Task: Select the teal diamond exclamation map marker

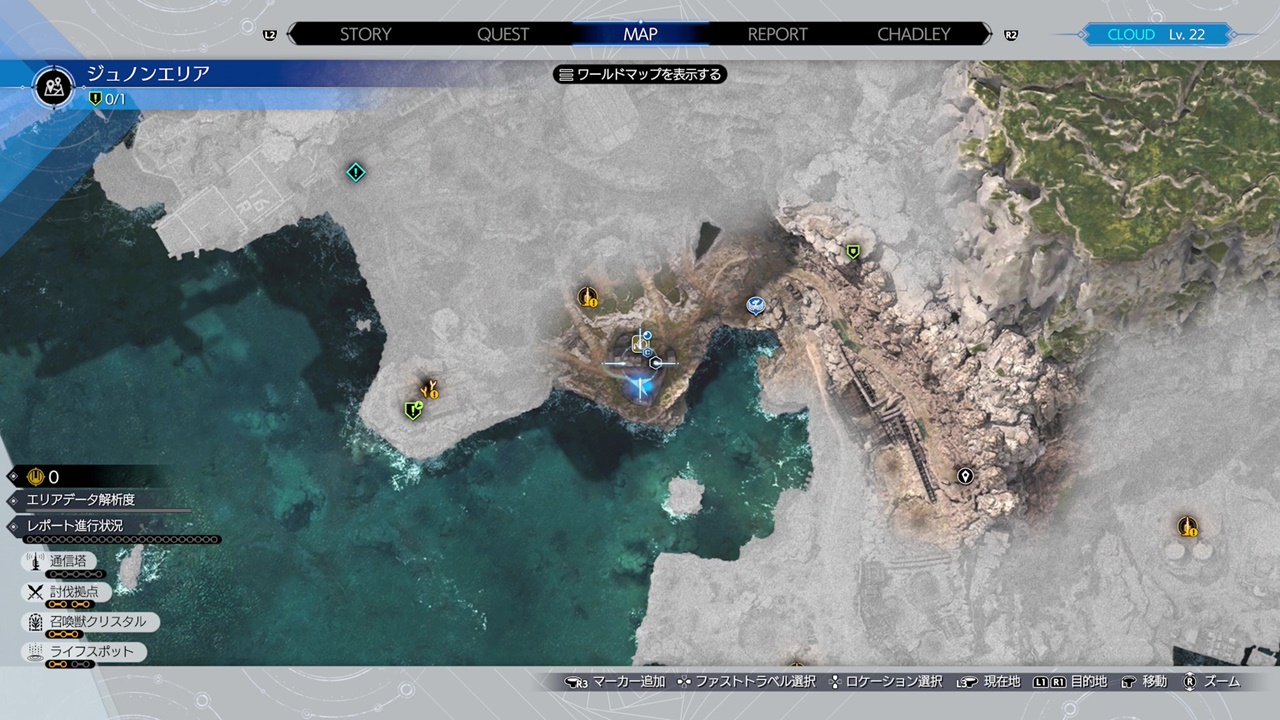Action: [355, 172]
